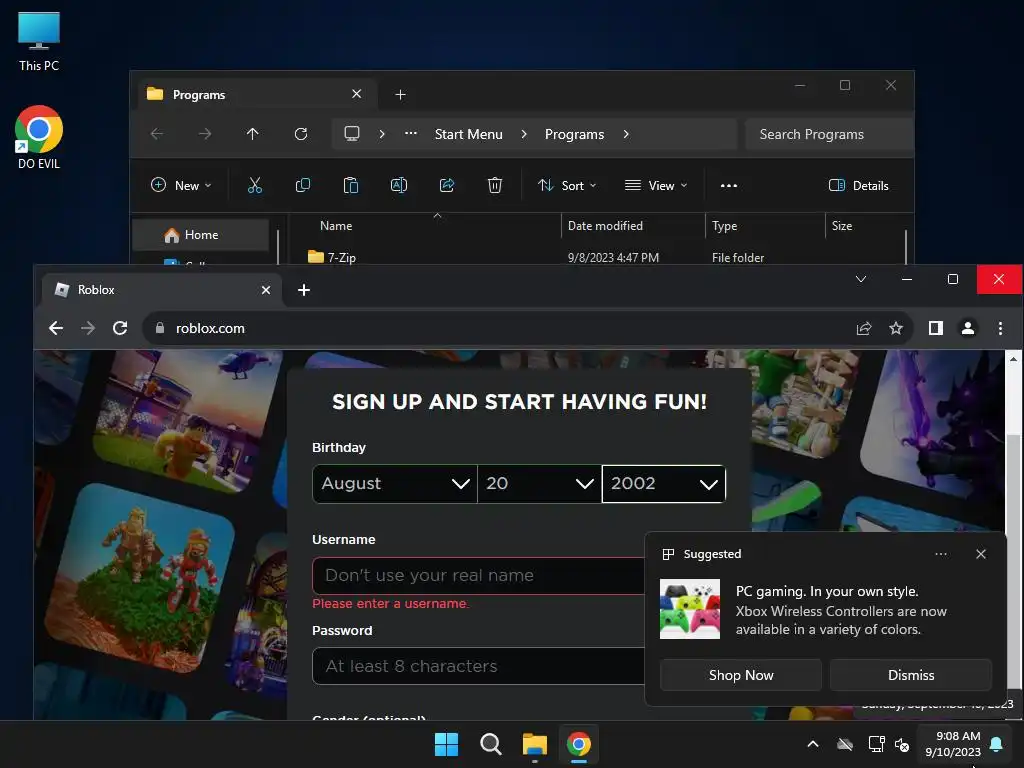The image size is (1024, 768).
Task: Go up one folder in File Explorer
Action: [253, 134]
